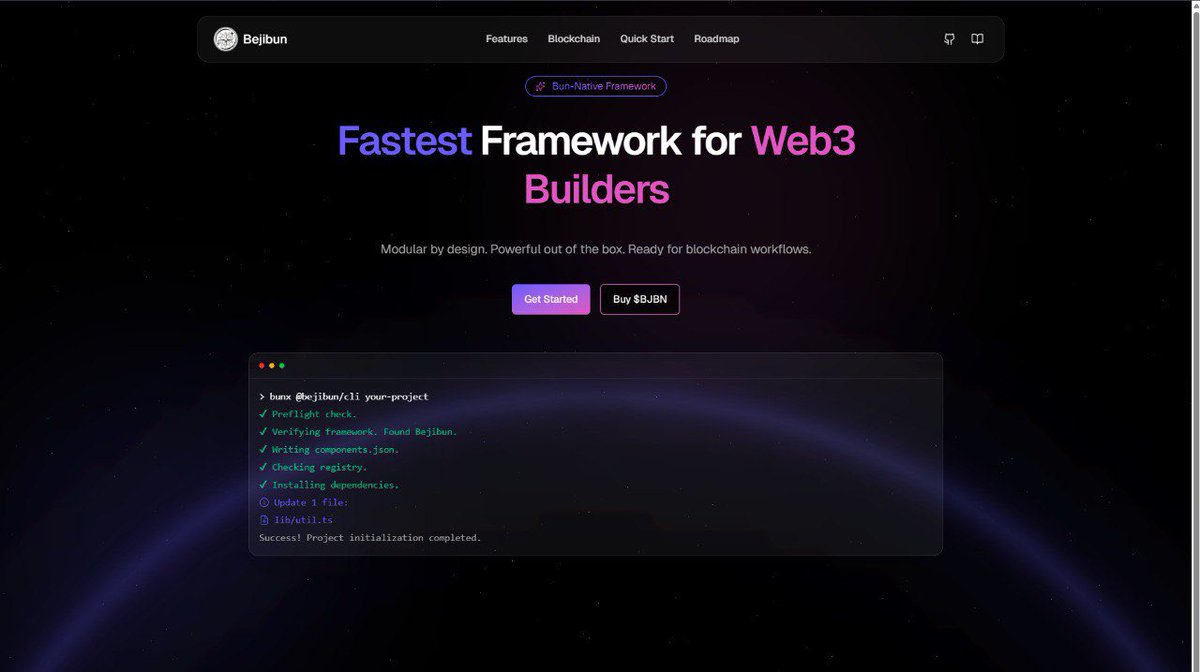Open the Roadmap navigation item
1200x672 pixels.
716,38
